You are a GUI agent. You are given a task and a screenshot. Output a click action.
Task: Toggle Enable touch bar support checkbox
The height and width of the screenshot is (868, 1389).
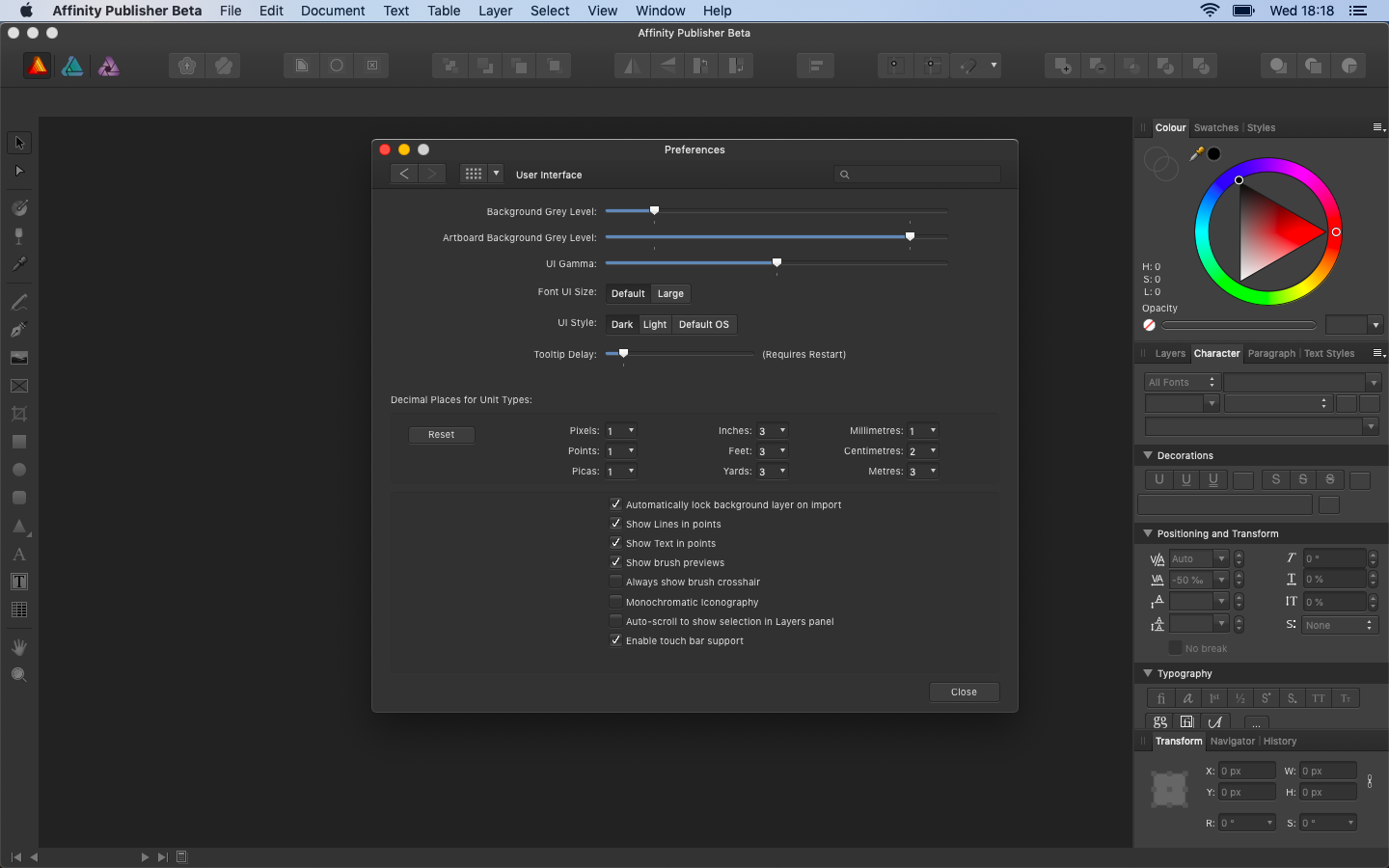click(x=615, y=640)
